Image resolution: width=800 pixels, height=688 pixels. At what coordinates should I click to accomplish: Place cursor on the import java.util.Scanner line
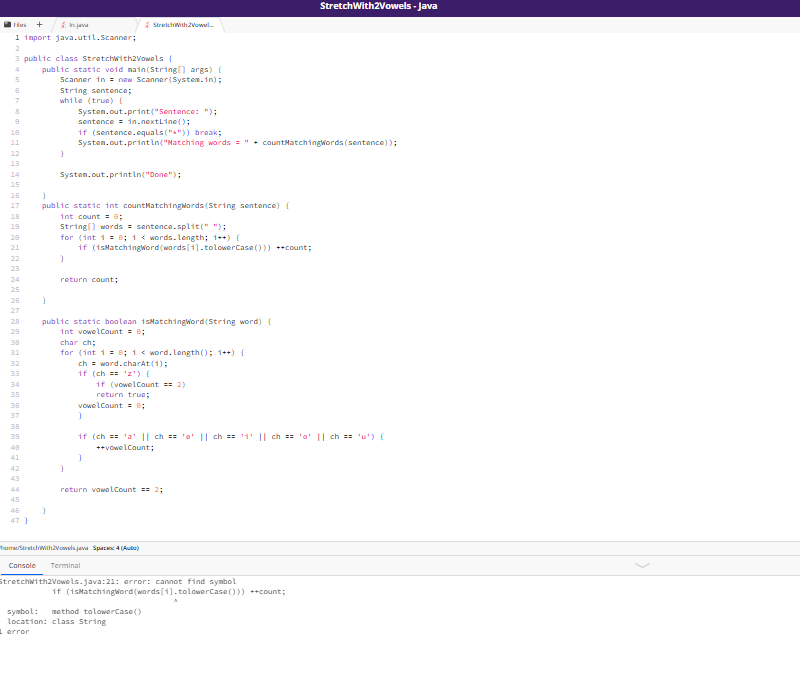click(80, 38)
